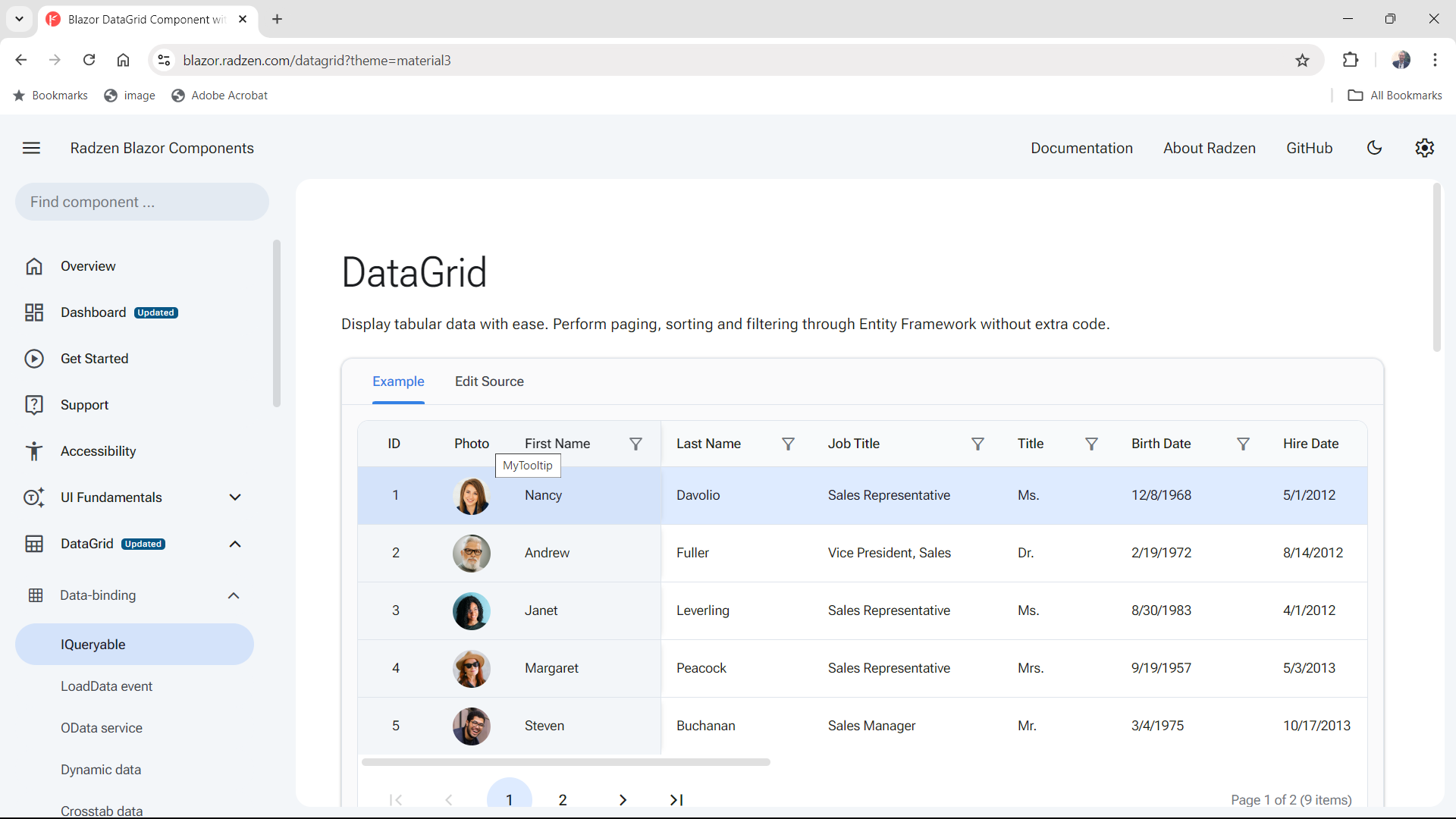Click Margaret's photo thumbnail
The height and width of the screenshot is (819, 1456).
[x=471, y=669]
